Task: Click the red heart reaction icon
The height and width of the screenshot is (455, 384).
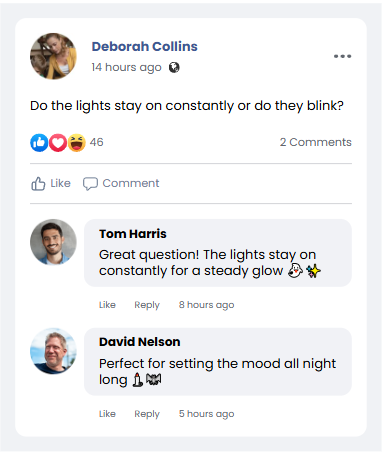Action: tap(58, 143)
